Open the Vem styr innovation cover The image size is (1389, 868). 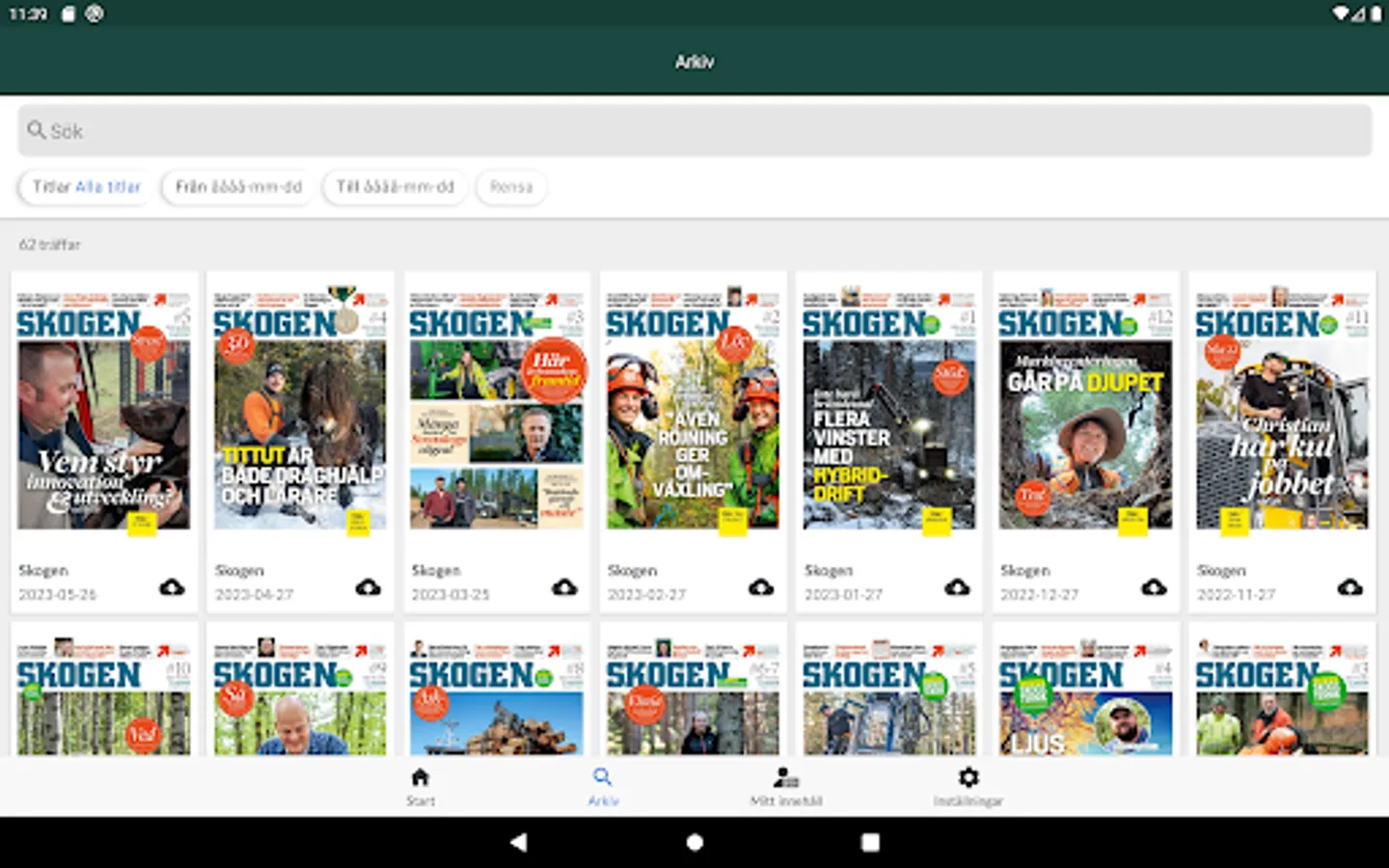tap(103, 410)
